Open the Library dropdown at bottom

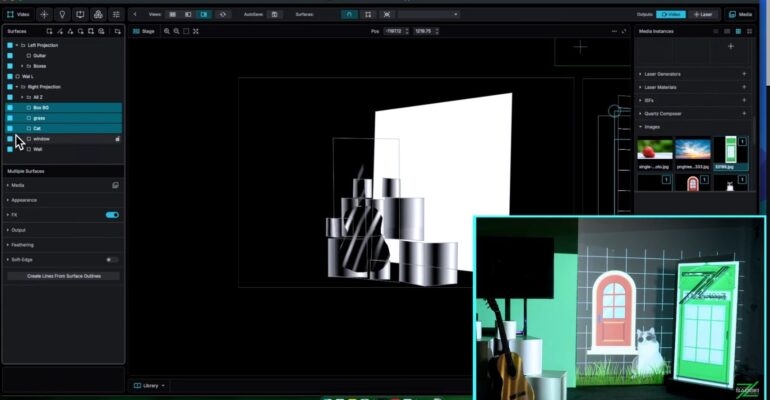(x=149, y=386)
